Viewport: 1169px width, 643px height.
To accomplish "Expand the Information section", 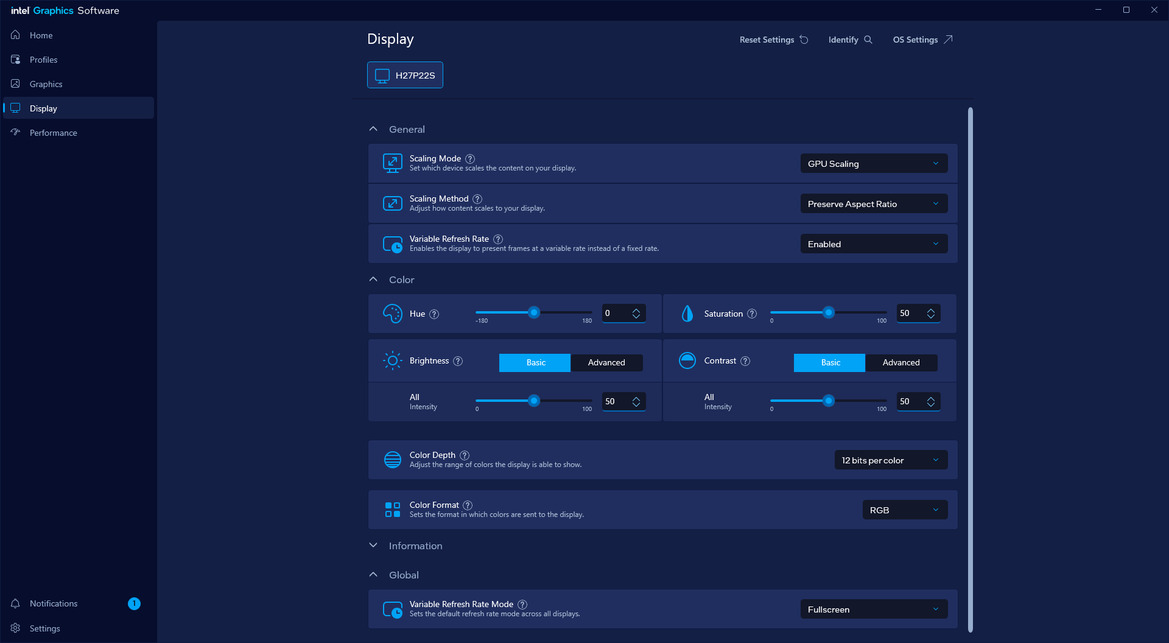I will pos(374,546).
